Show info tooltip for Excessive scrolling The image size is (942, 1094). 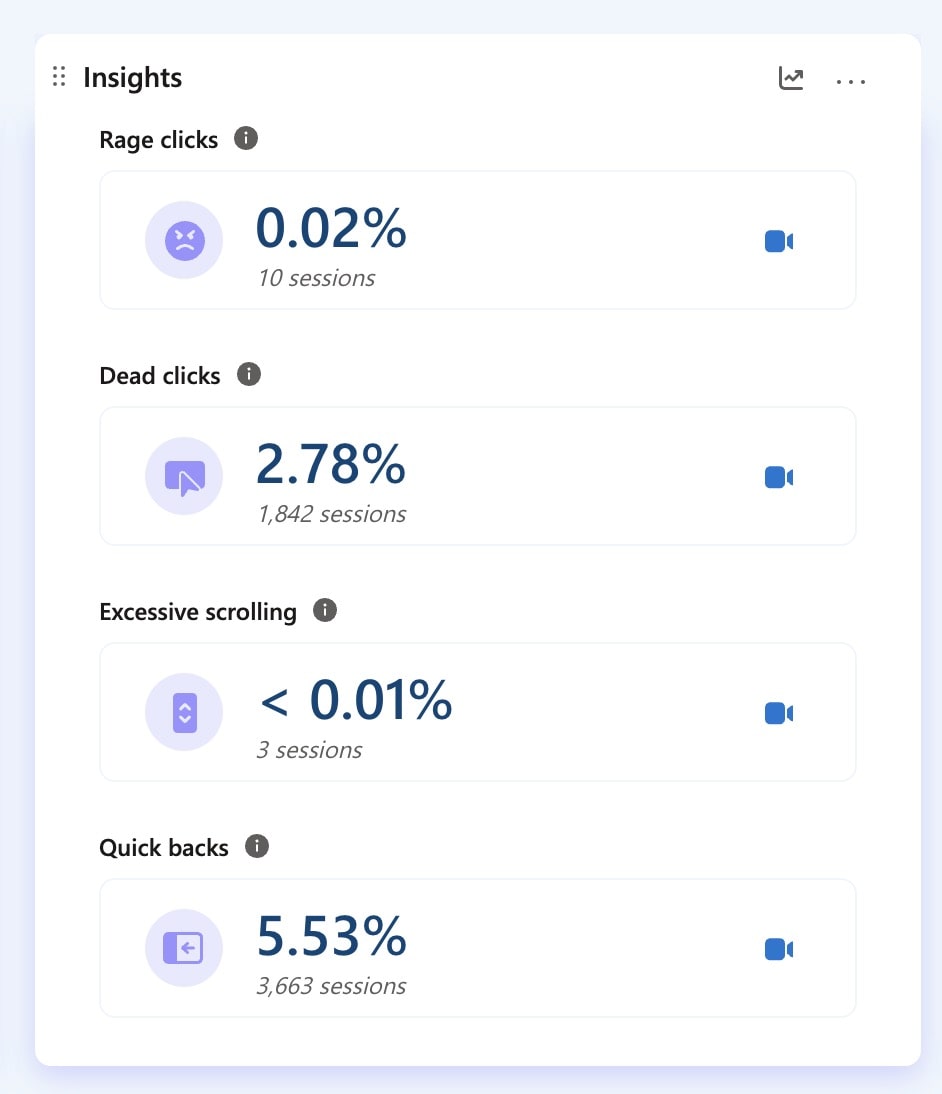(325, 610)
